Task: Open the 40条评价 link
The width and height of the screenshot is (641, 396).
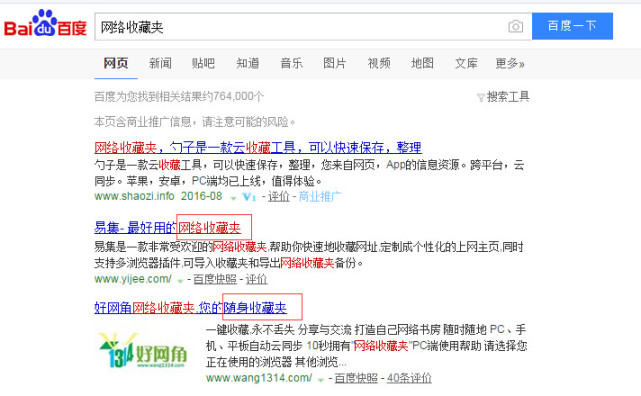Action: click(409, 378)
